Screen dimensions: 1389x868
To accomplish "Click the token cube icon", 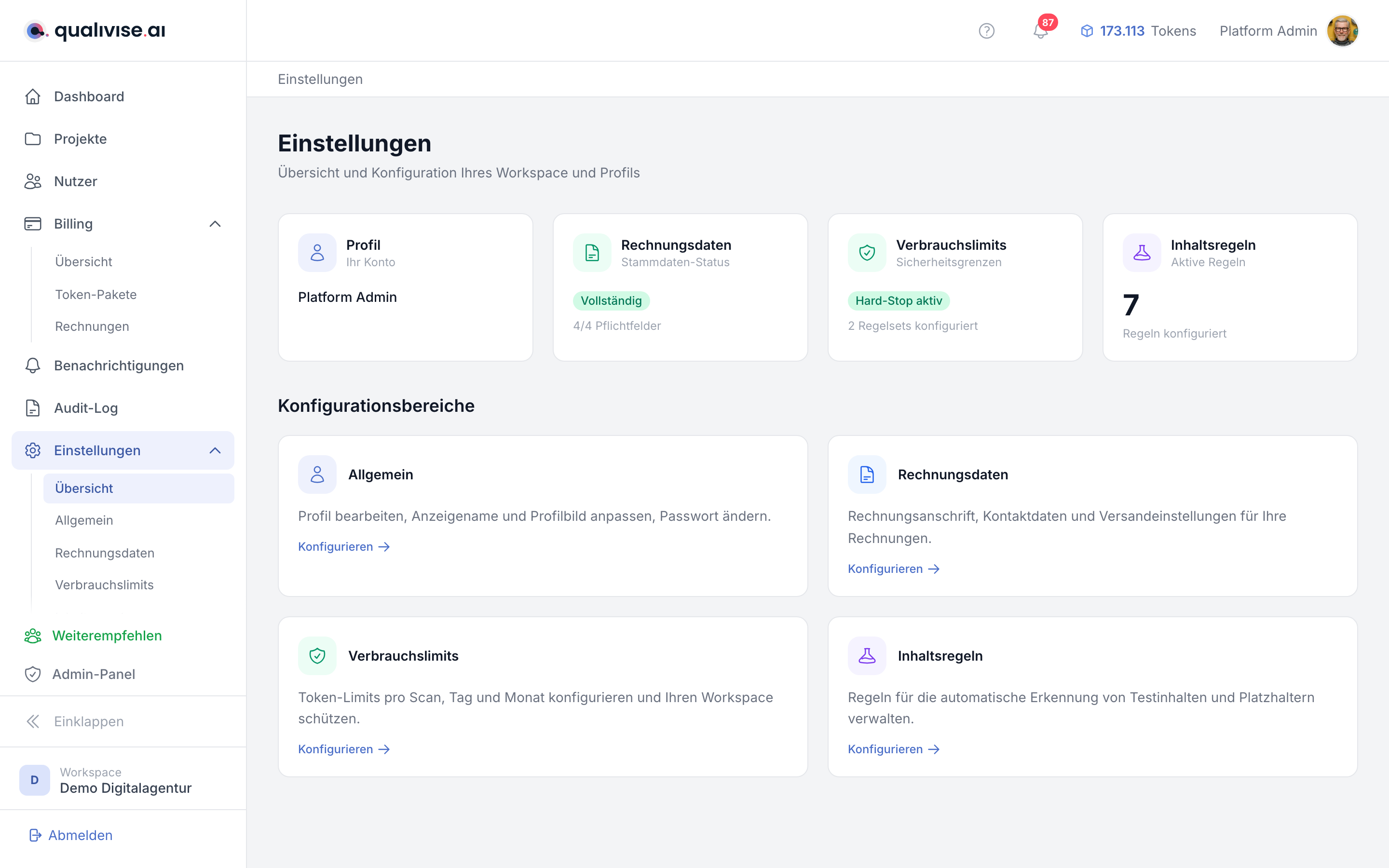I will (x=1087, y=31).
